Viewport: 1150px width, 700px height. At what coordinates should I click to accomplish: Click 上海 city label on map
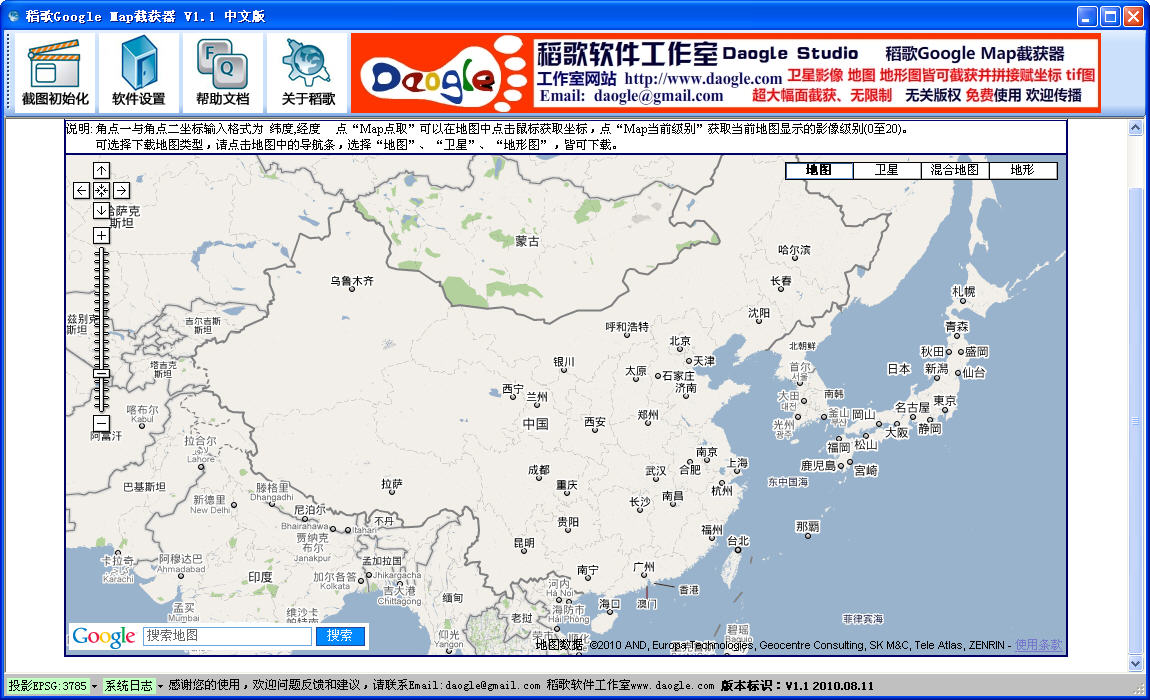tap(738, 462)
